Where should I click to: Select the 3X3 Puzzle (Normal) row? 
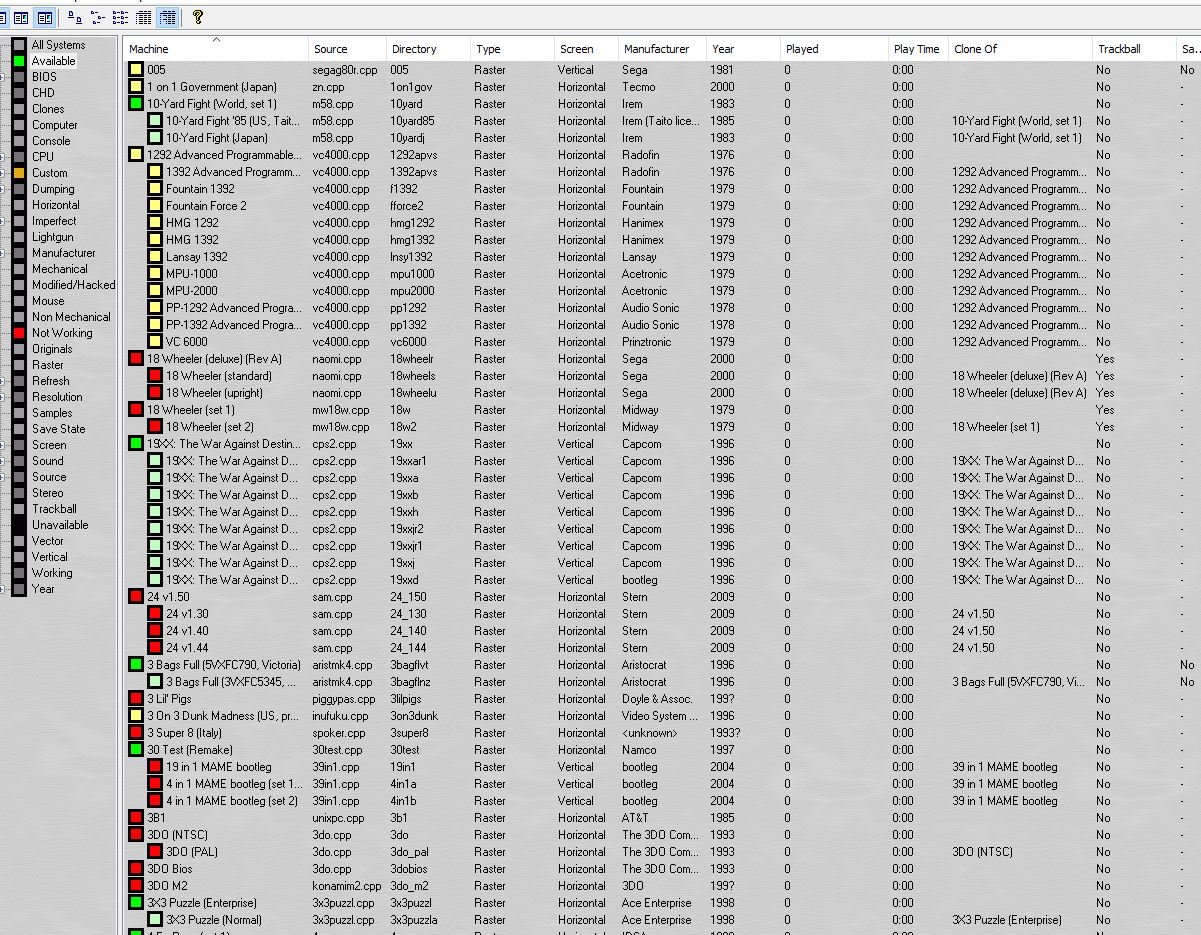pos(660,920)
